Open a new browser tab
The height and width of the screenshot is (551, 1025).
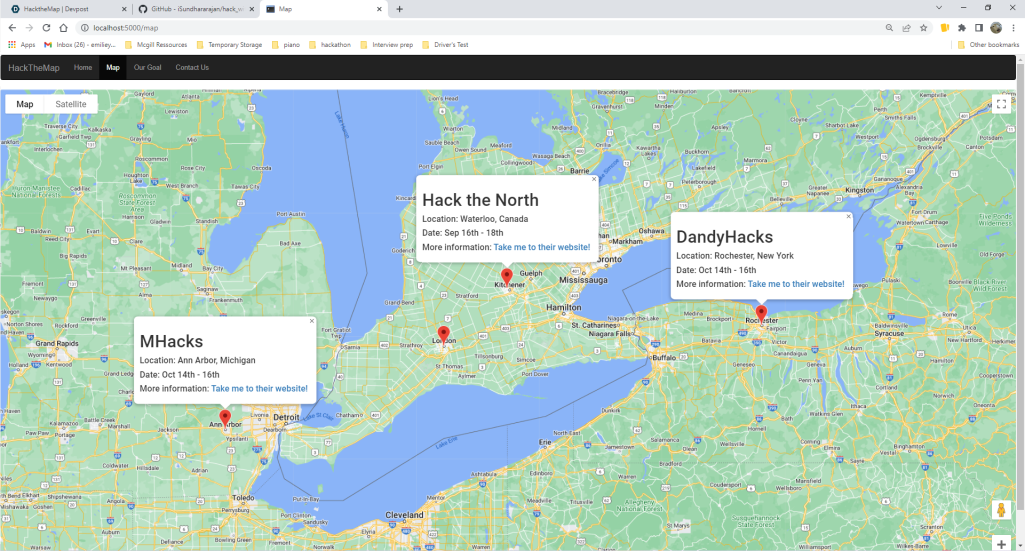tap(399, 9)
